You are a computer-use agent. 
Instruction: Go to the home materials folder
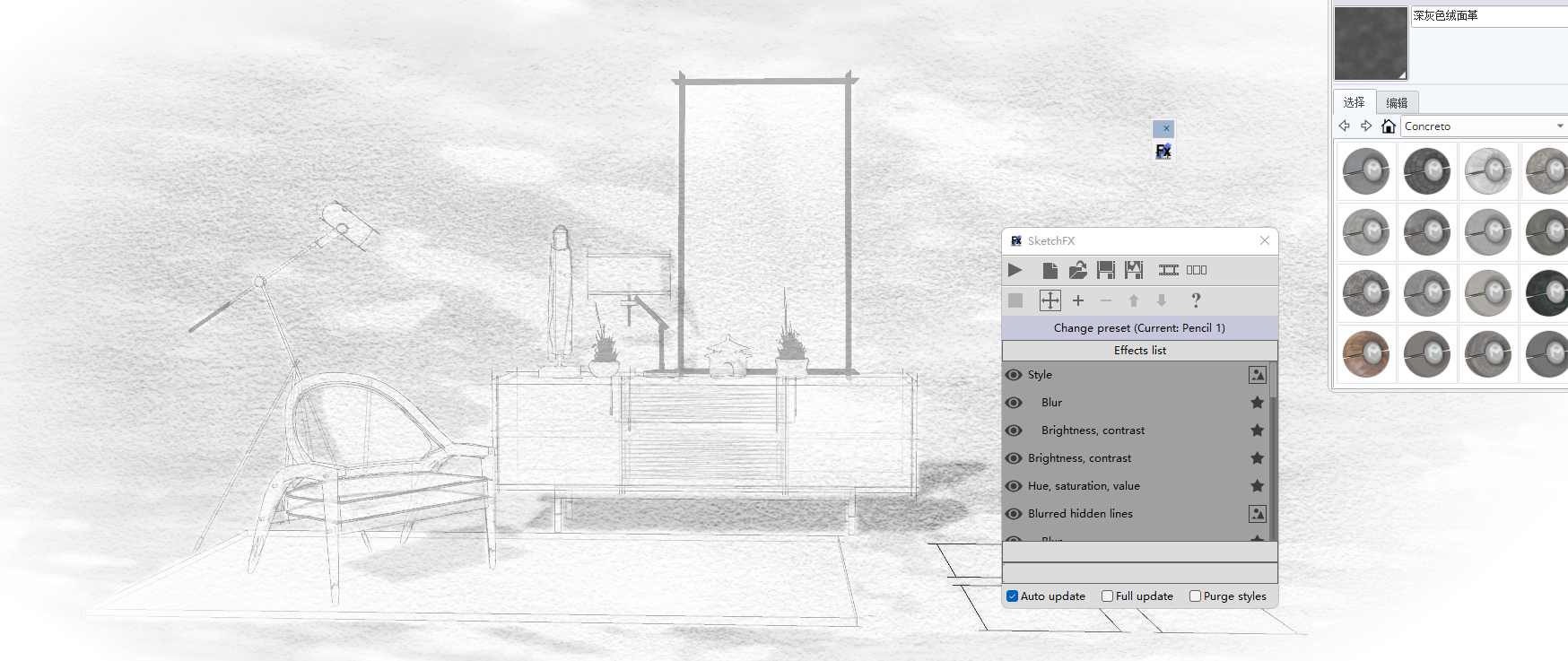[1388, 126]
